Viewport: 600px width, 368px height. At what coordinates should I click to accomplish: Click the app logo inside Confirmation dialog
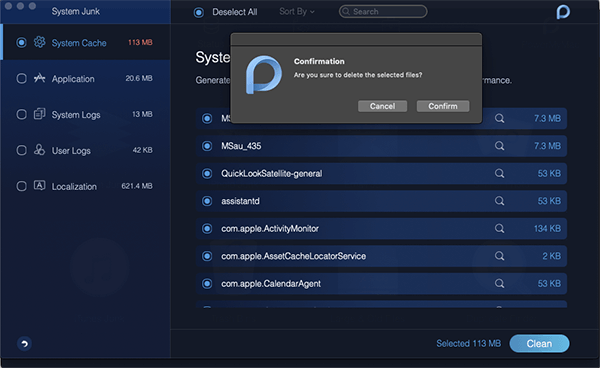click(x=264, y=75)
